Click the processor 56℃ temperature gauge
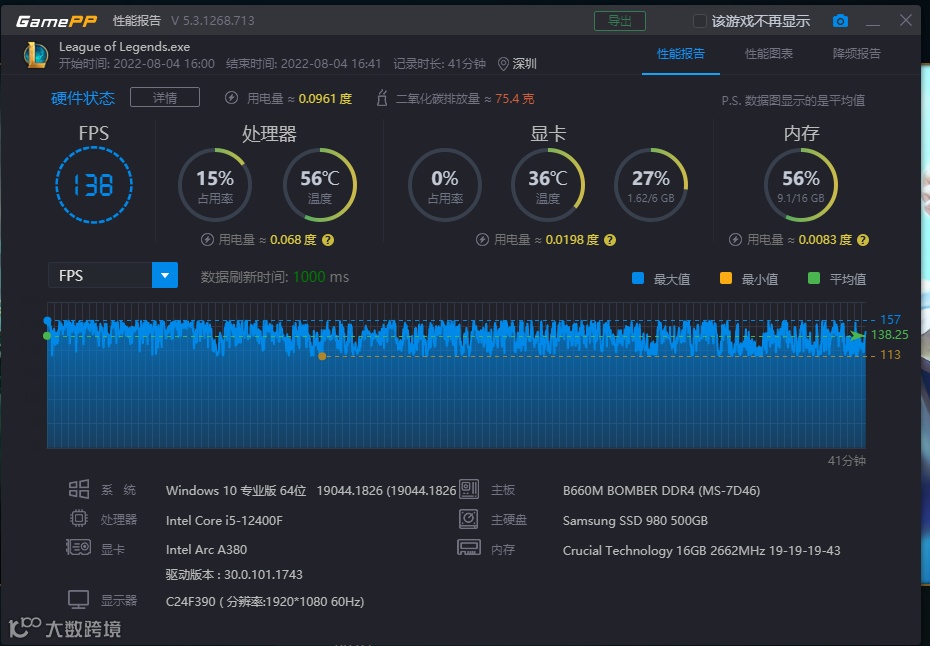This screenshot has height=646, width=930. pyautogui.click(x=320, y=185)
